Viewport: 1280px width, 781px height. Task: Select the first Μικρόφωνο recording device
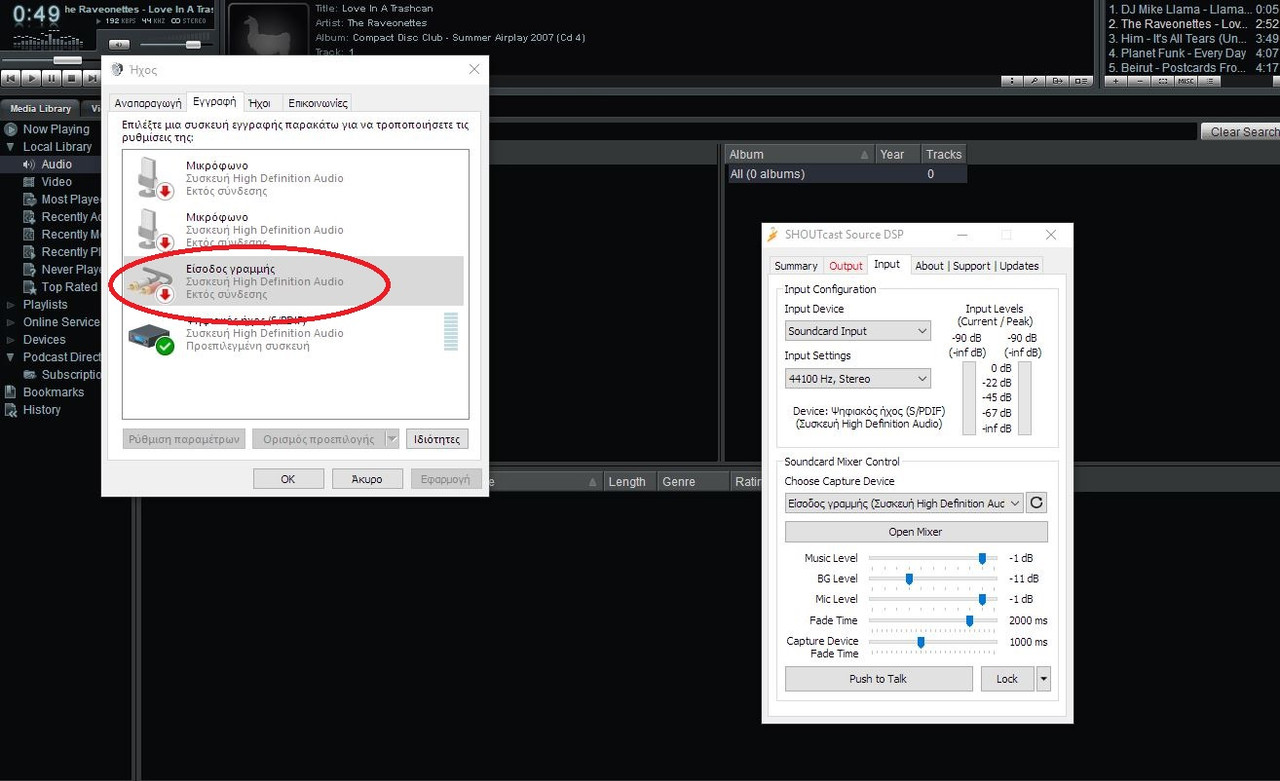295,178
